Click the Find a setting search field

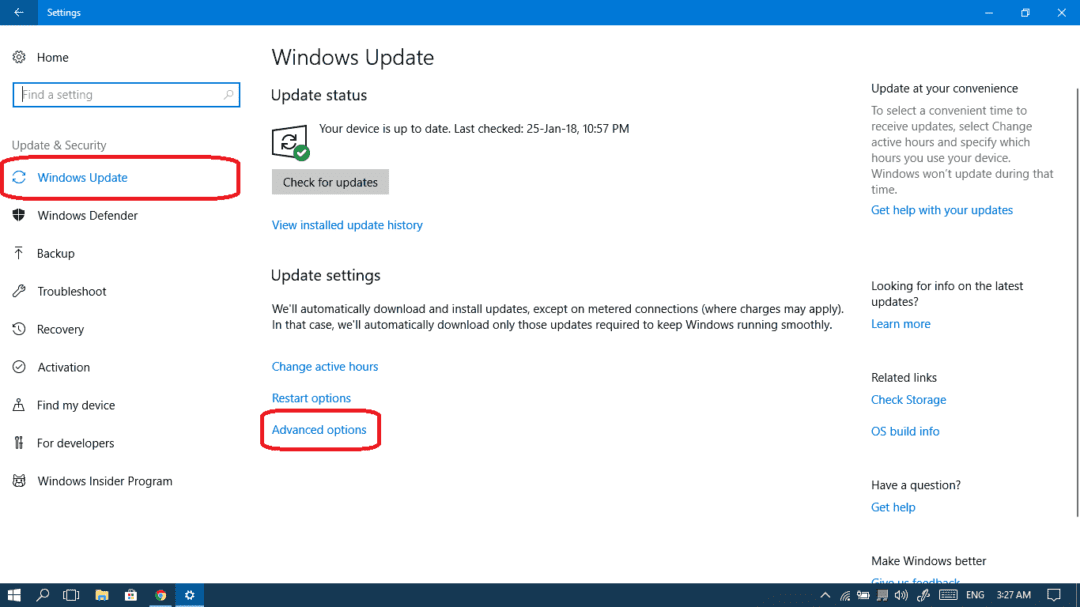[126, 94]
